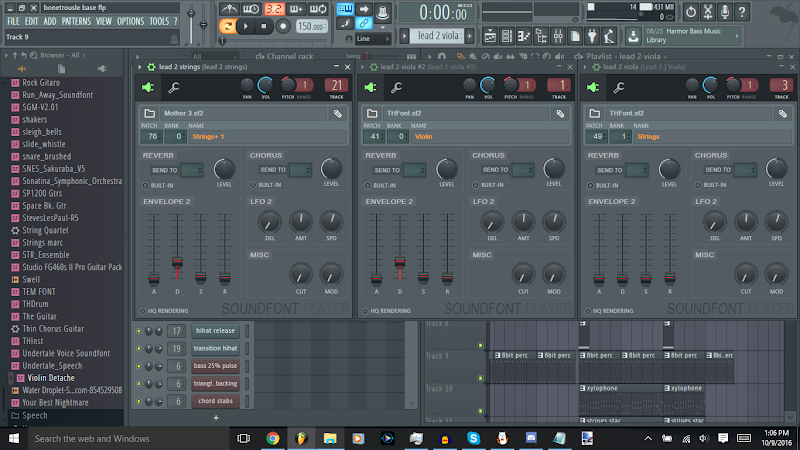Expand lead 2 viola #2 window menu arrow
The image size is (800, 450).
pyautogui.click(x=362, y=67)
